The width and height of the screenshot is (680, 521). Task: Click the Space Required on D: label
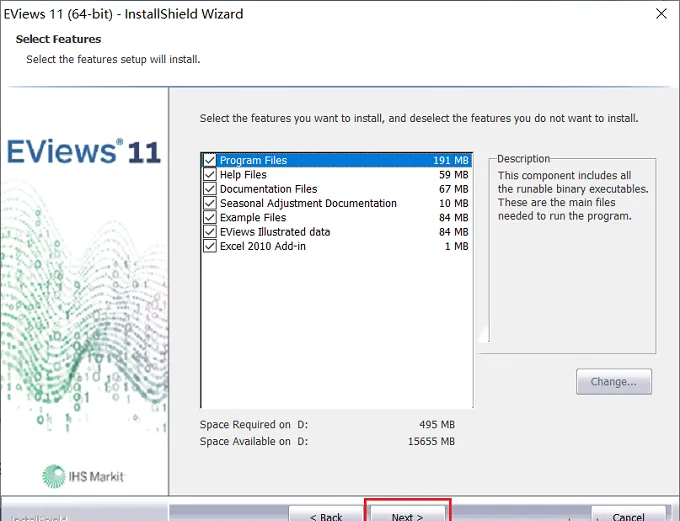(x=254, y=424)
